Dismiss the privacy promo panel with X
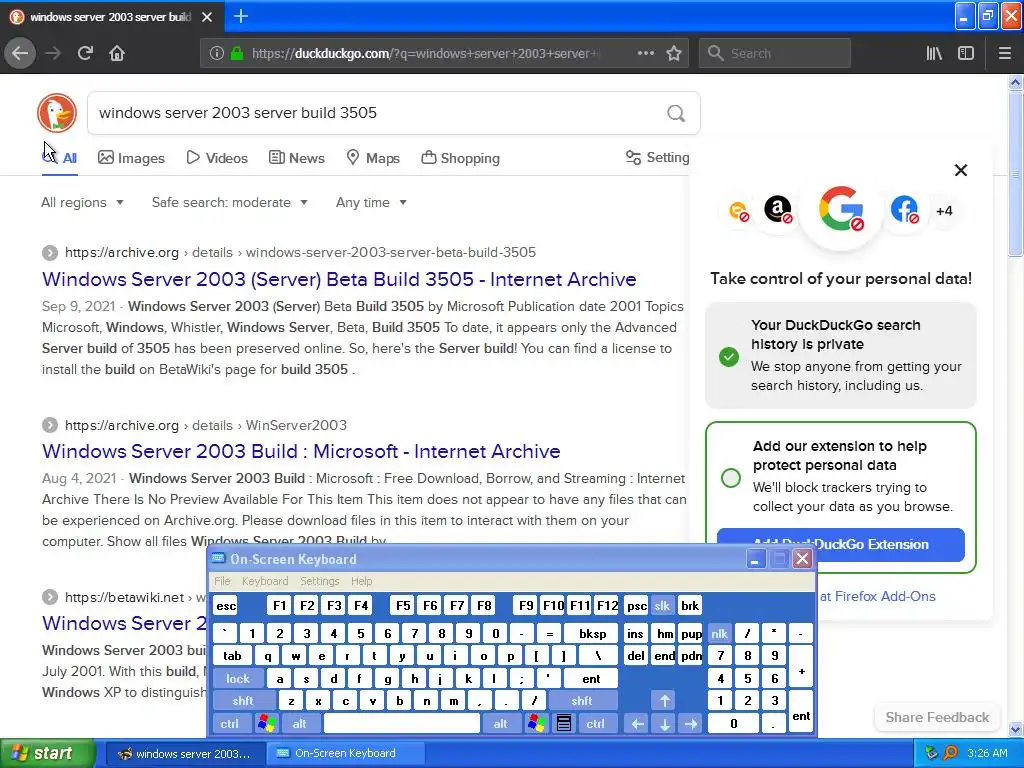The width and height of the screenshot is (1024, 768). (961, 170)
